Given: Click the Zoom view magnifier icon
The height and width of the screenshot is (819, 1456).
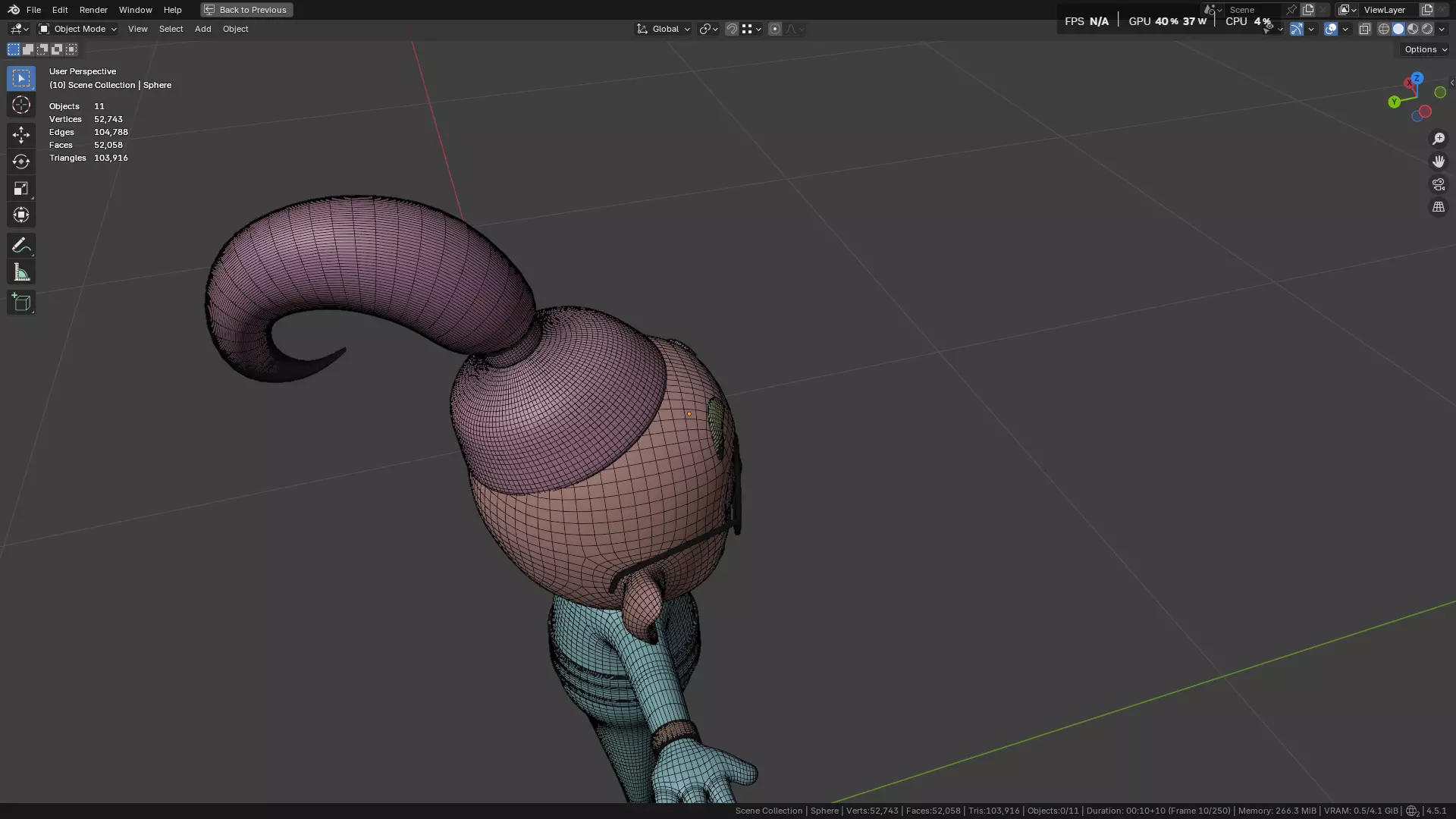Looking at the screenshot, I should (x=1439, y=139).
